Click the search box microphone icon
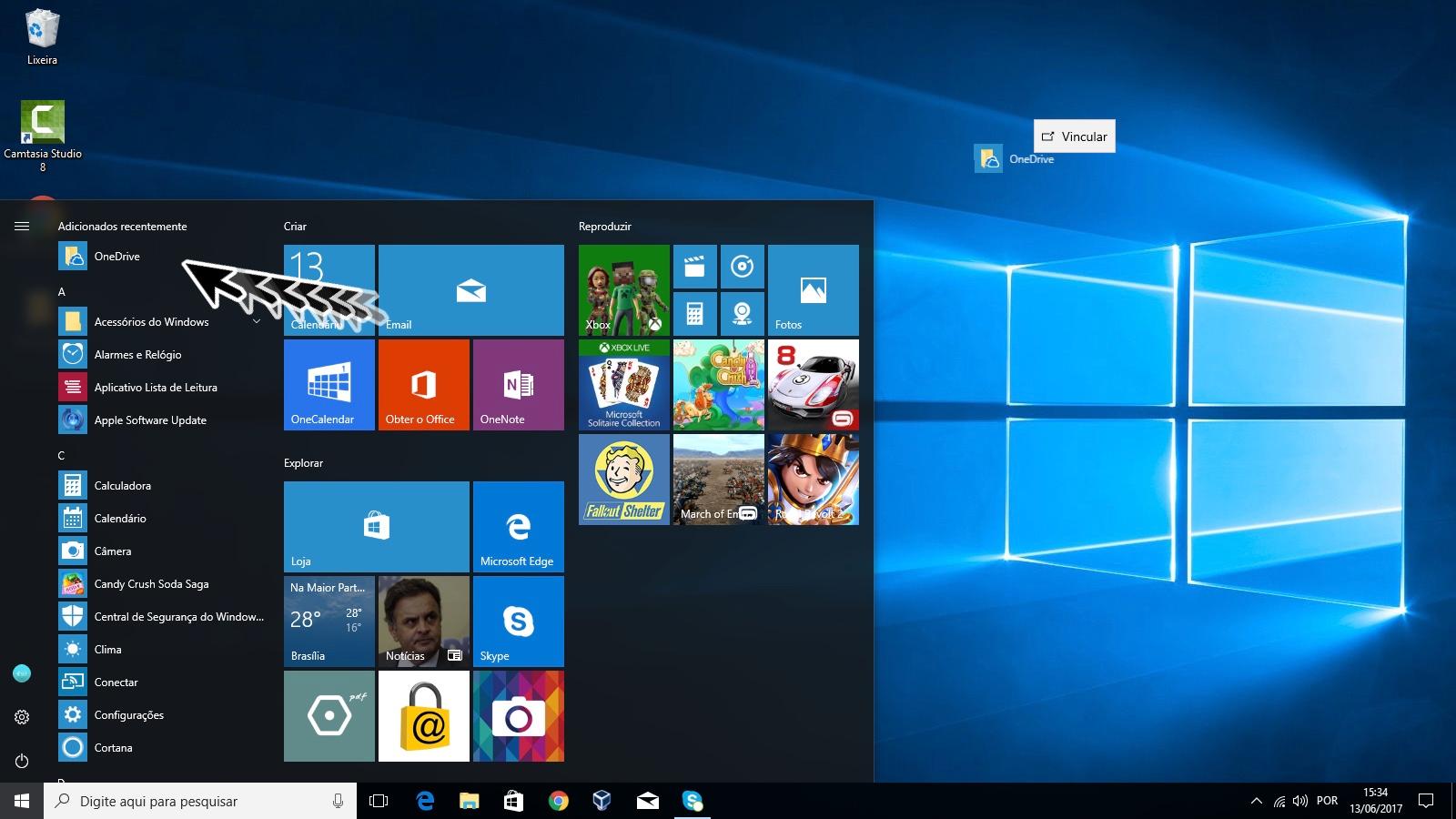This screenshot has width=1456, height=819. (338, 801)
